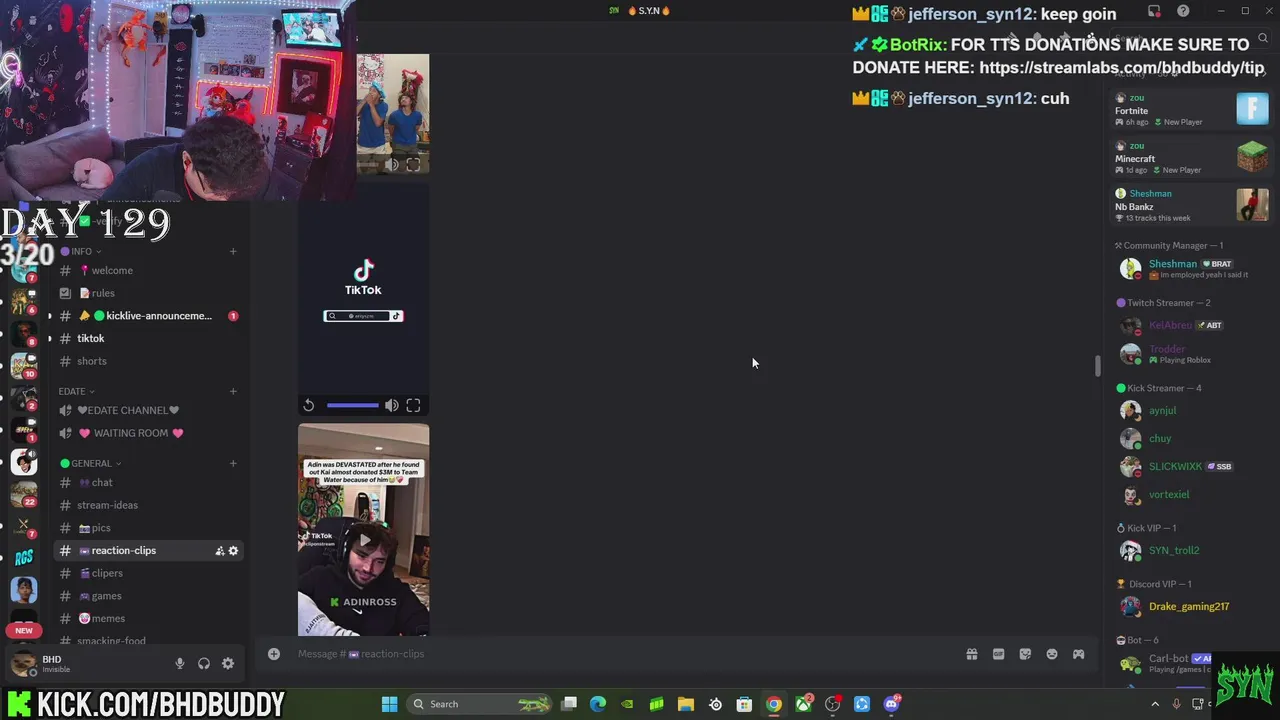This screenshot has height=720, width=1280.
Task: Fullscreen the upper TikTok video player
Action: 413,405
